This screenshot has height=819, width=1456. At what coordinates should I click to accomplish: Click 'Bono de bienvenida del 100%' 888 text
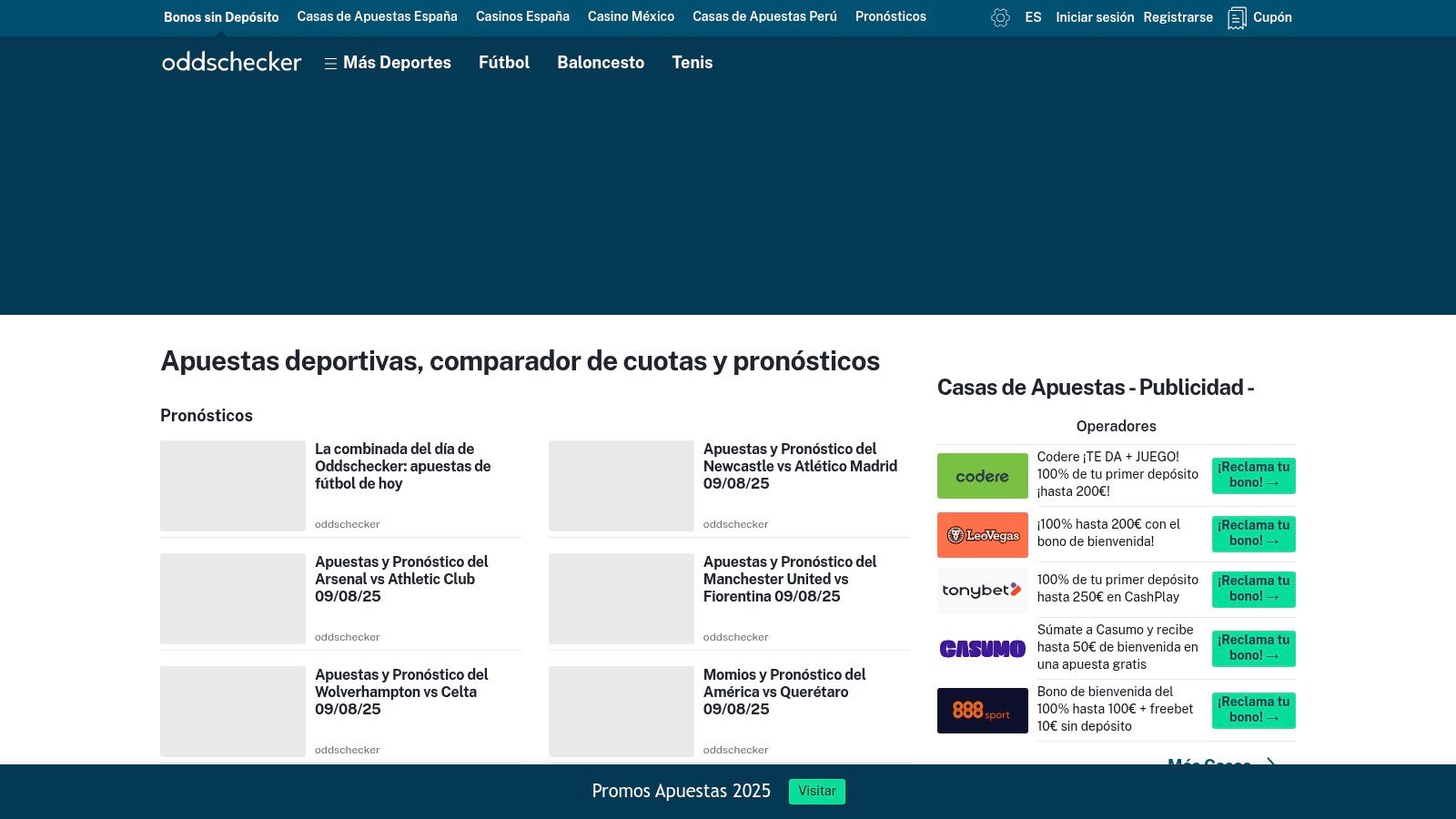1115,709
